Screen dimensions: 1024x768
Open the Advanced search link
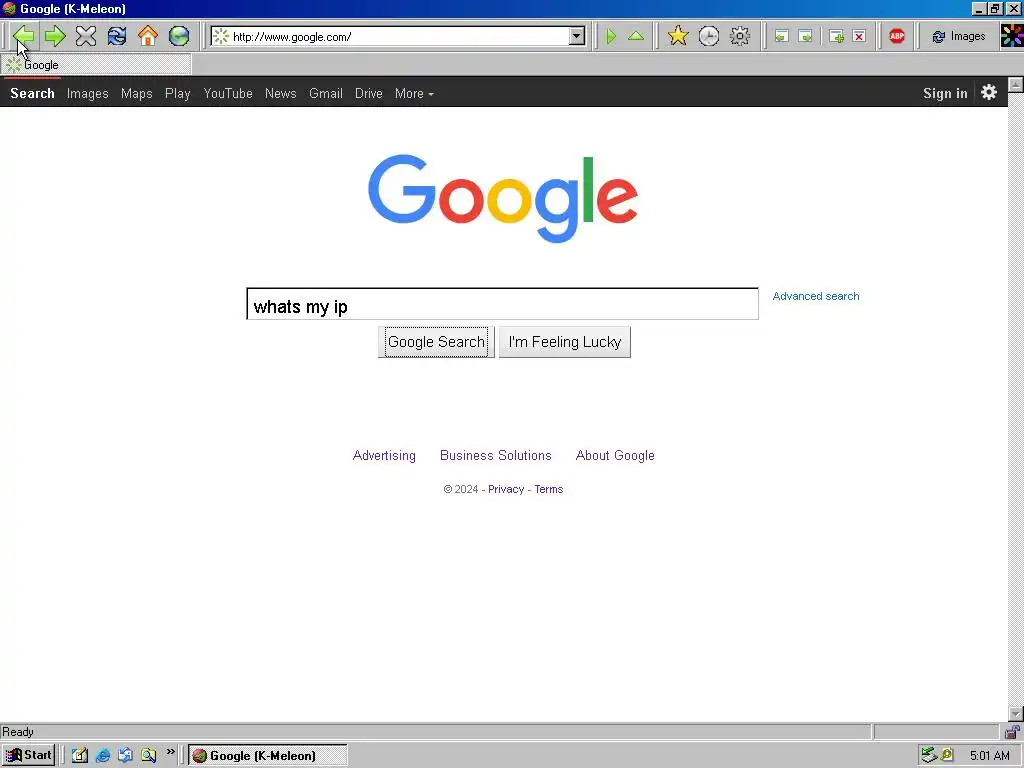(816, 296)
